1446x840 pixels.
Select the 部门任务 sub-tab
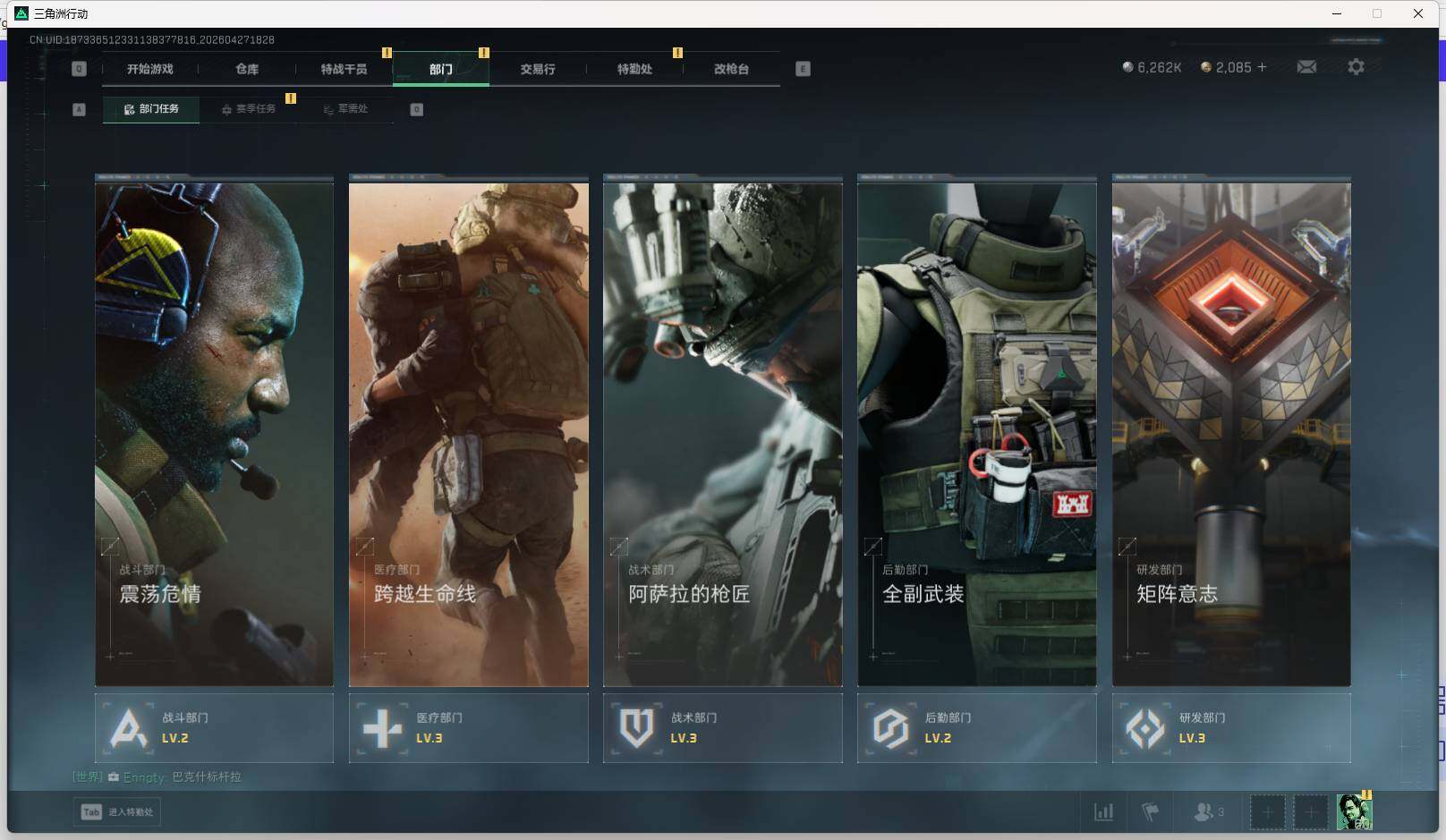click(151, 109)
